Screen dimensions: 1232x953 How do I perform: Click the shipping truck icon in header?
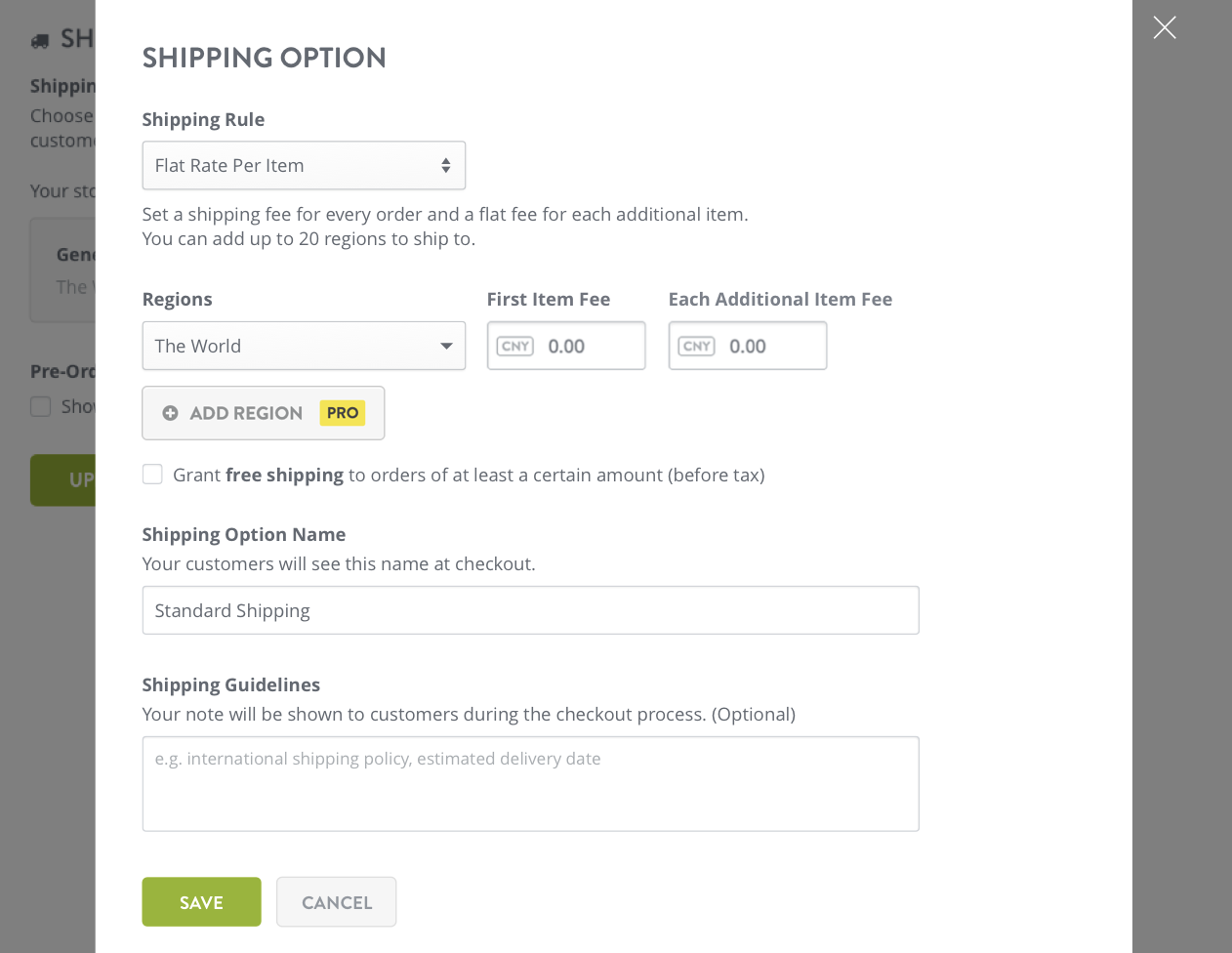[40, 41]
